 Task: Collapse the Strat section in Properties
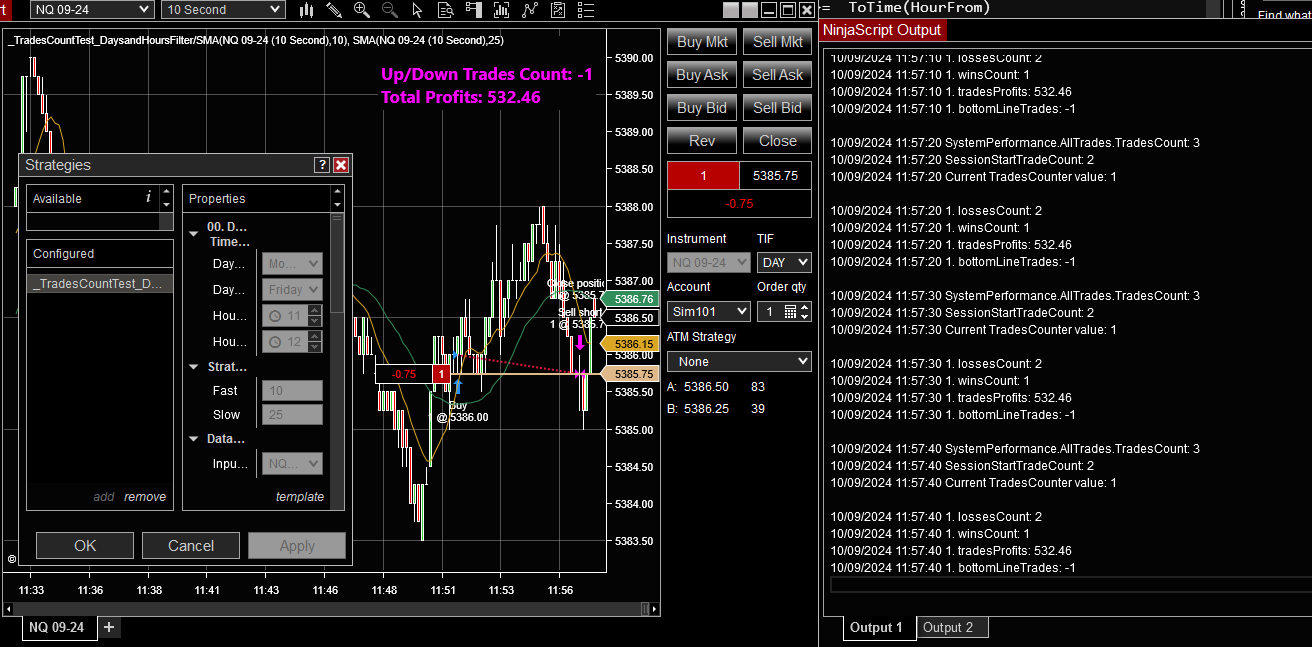tap(193, 367)
